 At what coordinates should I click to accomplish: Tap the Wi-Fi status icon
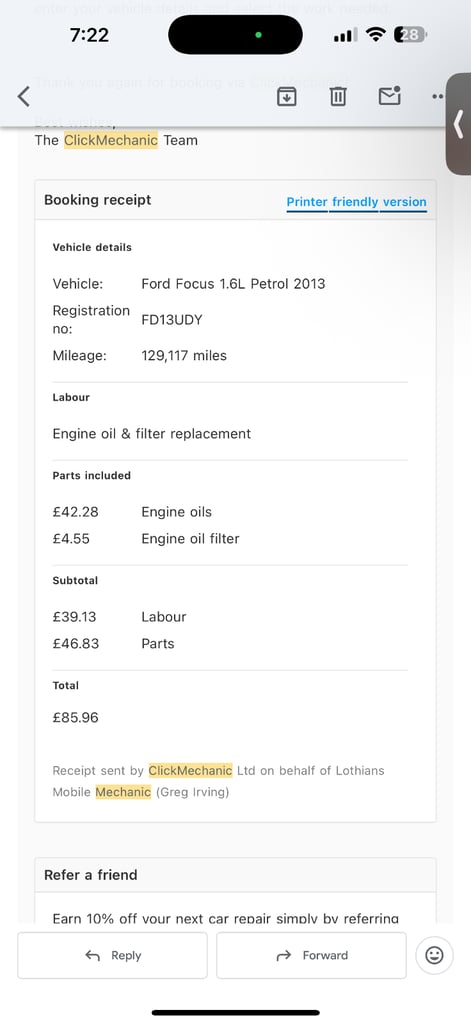click(376, 35)
